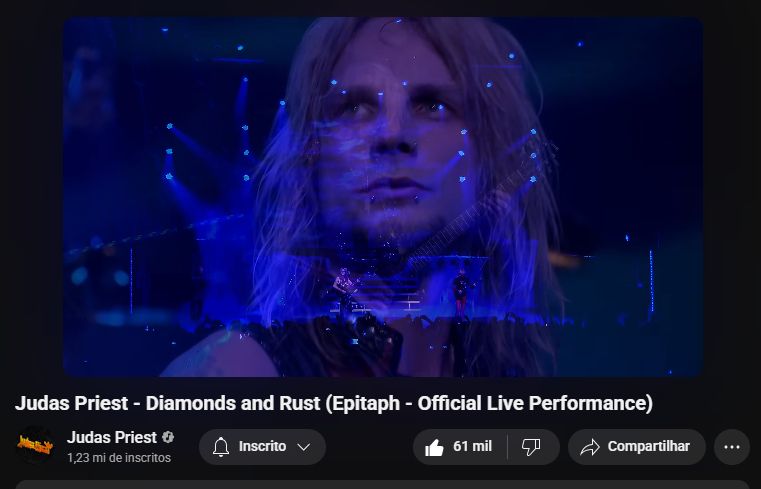
Task: Open the Judas Priest channel avatar
Action: click(x=35, y=444)
